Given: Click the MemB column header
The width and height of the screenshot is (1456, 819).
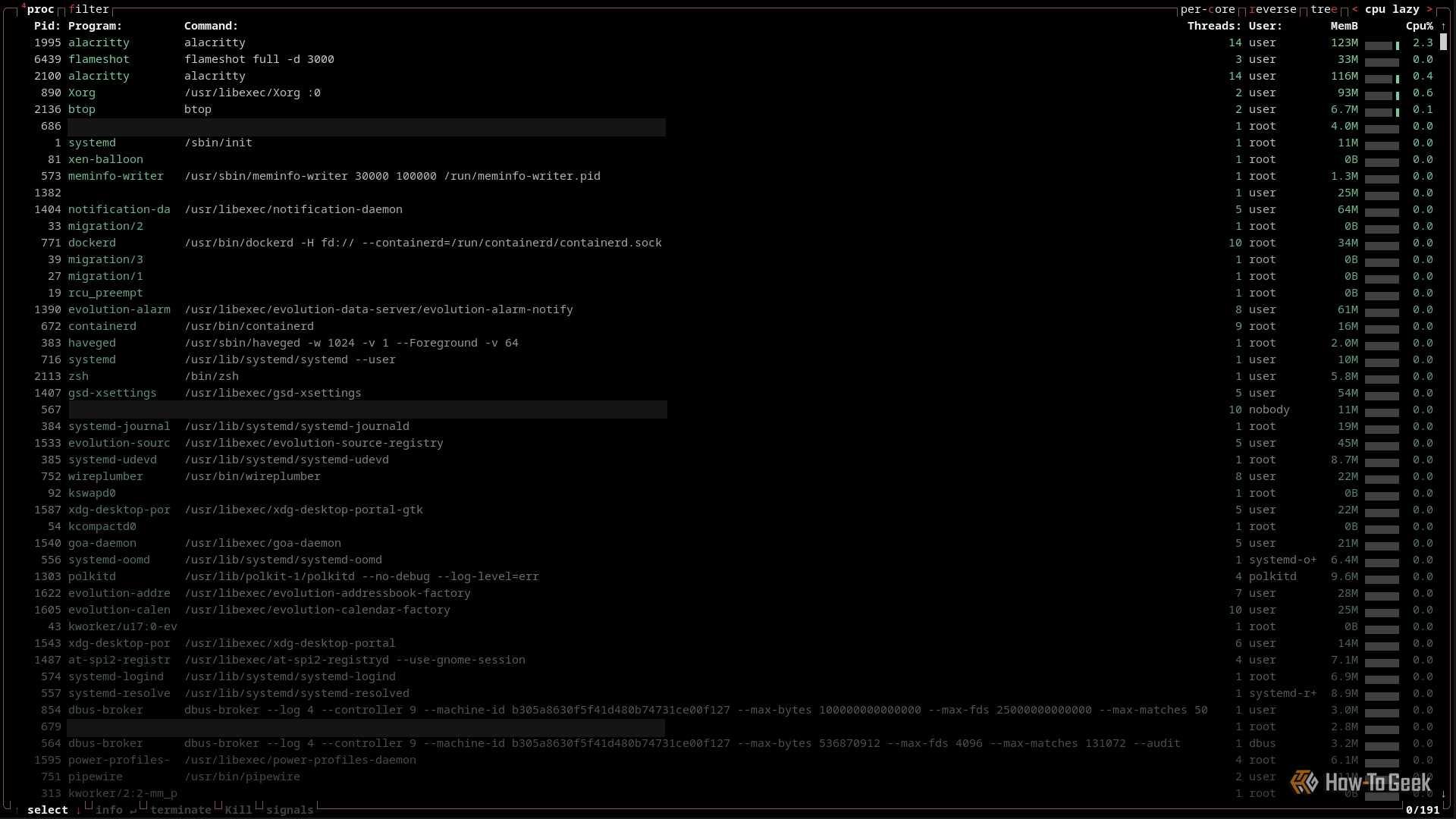Looking at the screenshot, I should tap(1345, 26).
